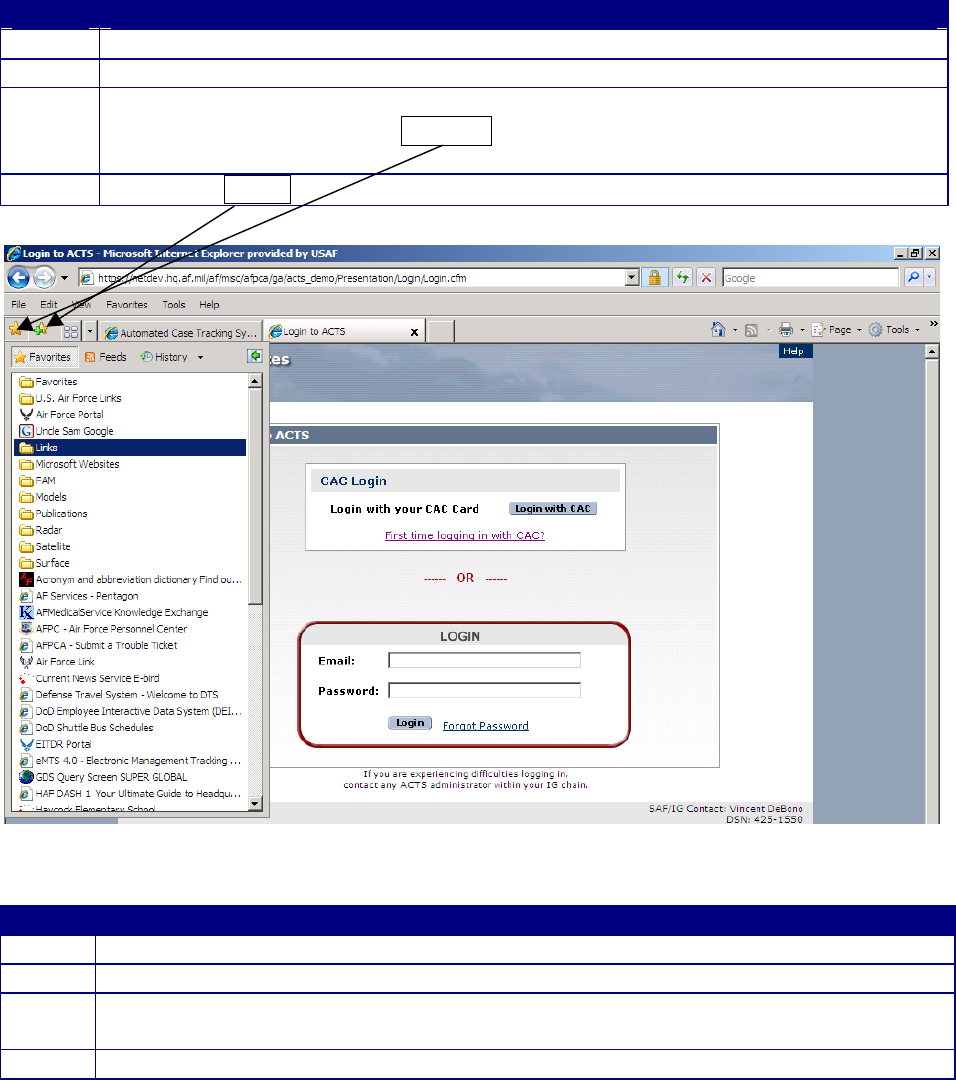Close the Login to ACTS tab
Viewport: 956px width, 1080px height.
[415, 332]
